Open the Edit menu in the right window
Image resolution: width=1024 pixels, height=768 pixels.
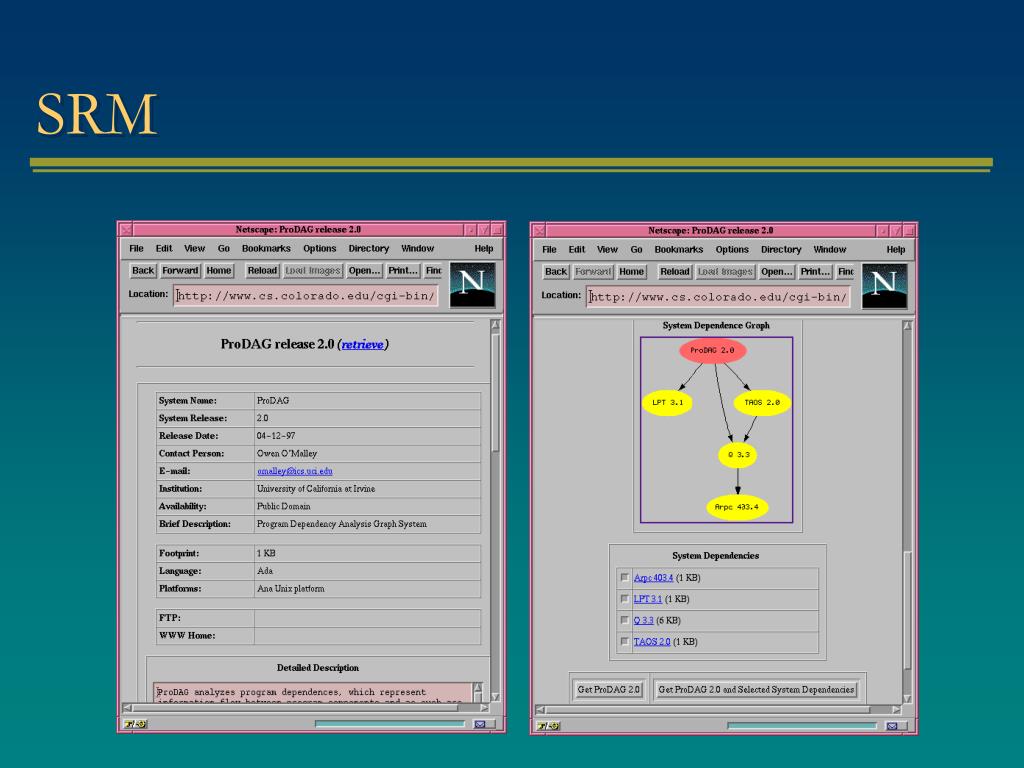click(x=577, y=249)
